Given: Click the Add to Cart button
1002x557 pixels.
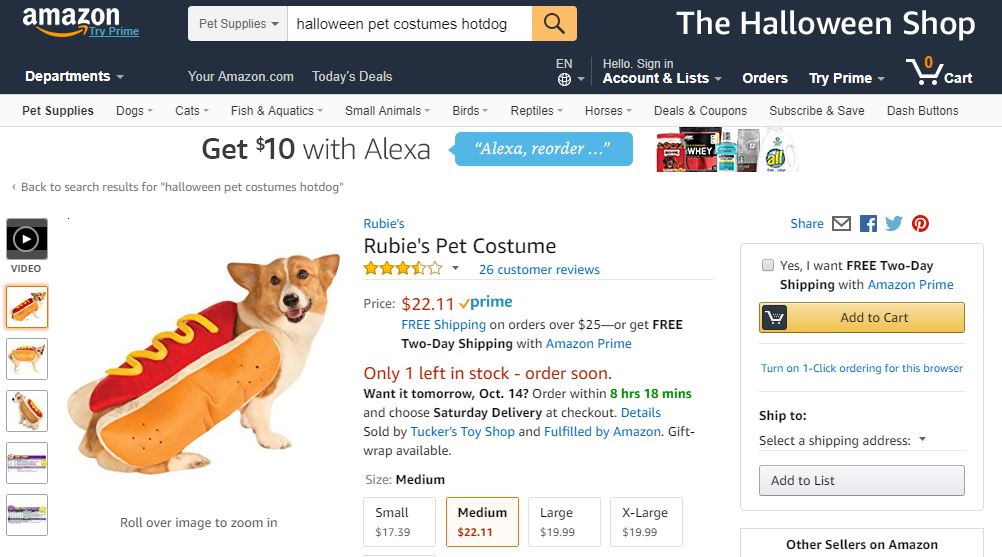Looking at the screenshot, I should (x=862, y=318).
